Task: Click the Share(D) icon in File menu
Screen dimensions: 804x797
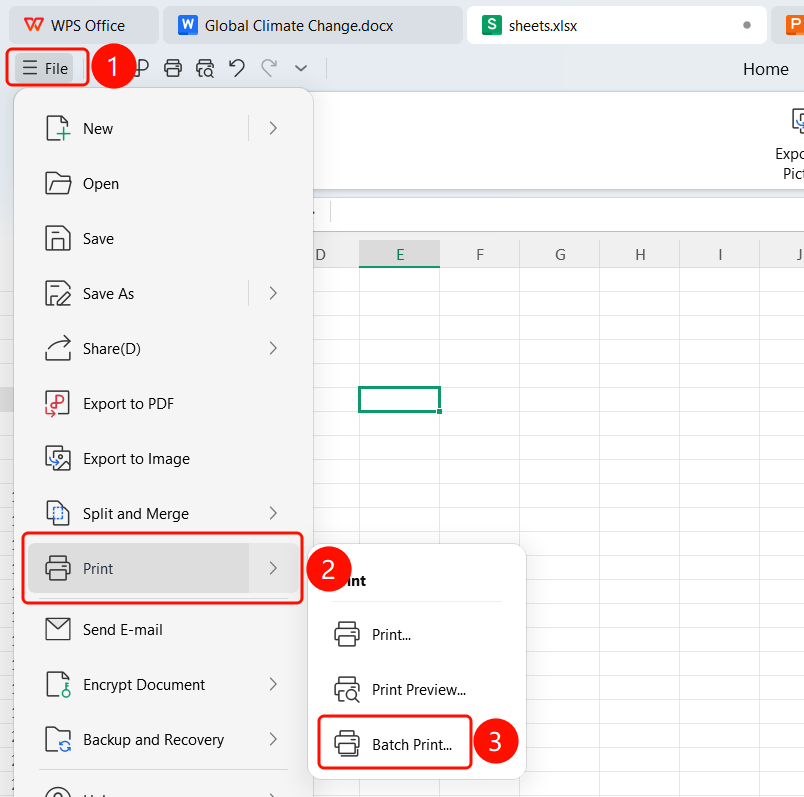Action: tap(58, 348)
